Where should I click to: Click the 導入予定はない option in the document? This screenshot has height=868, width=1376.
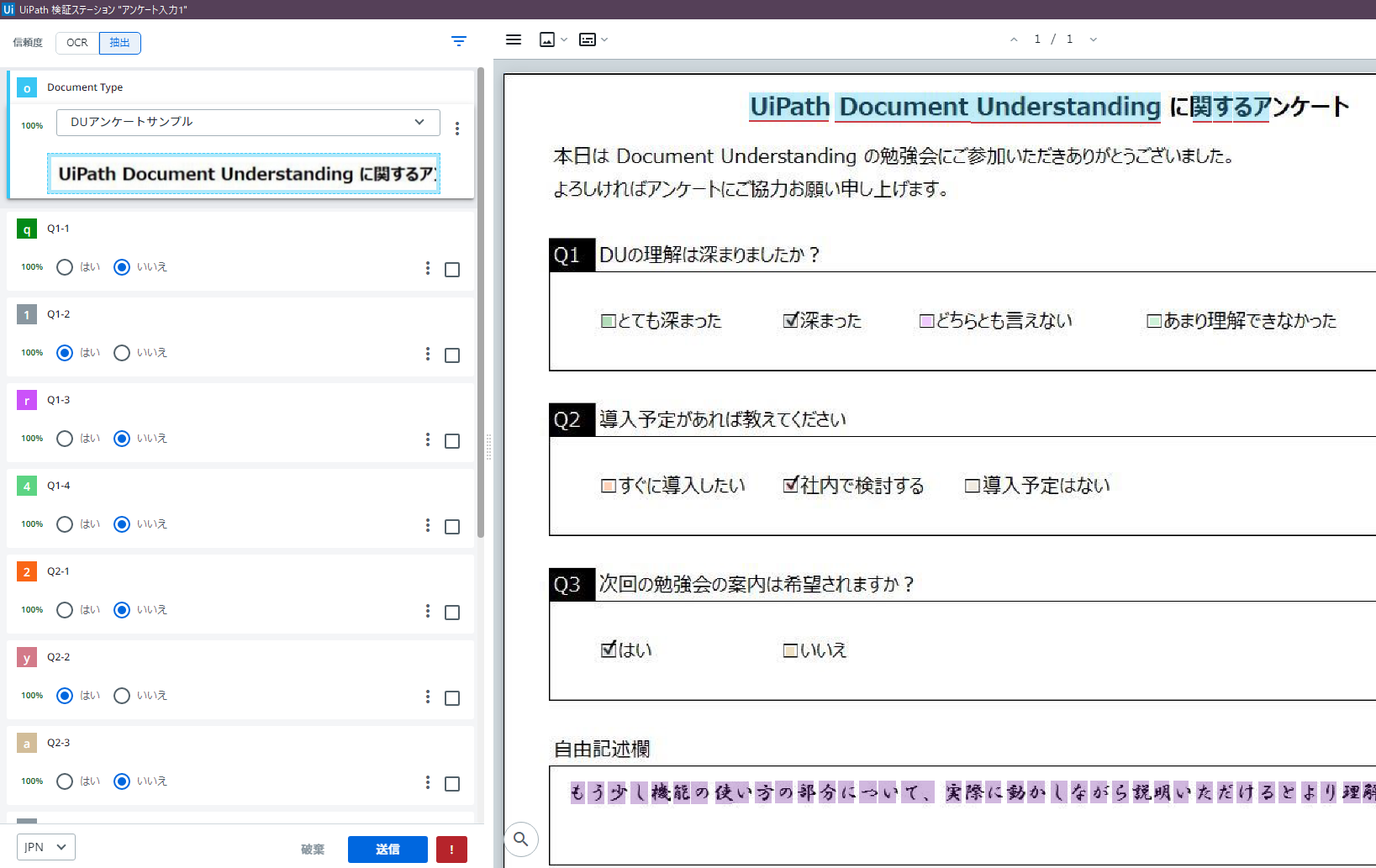(x=1037, y=486)
